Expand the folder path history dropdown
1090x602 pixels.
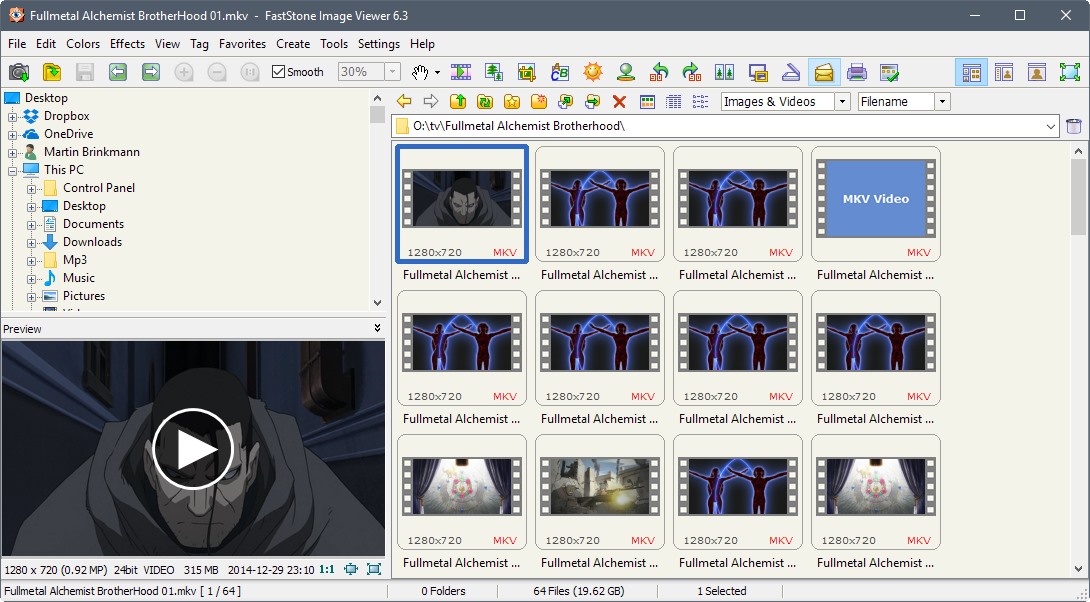pyautogui.click(x=1050, y=127)
